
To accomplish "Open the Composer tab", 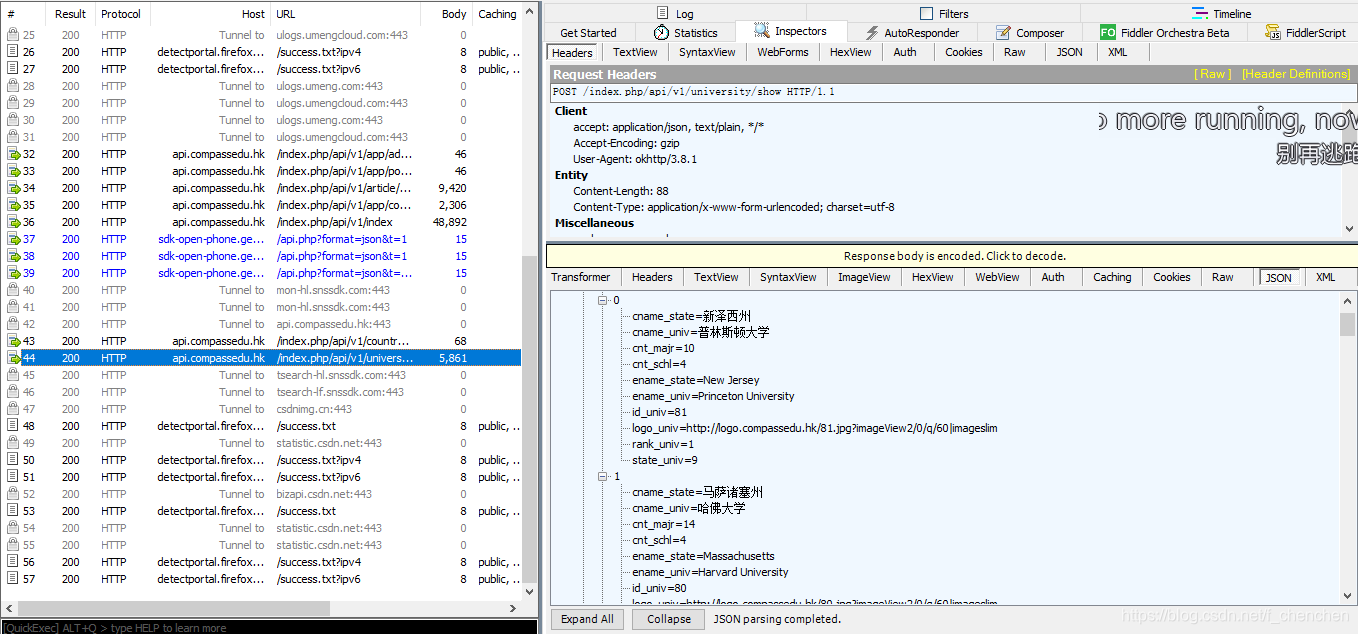I will click(1030, 33).
